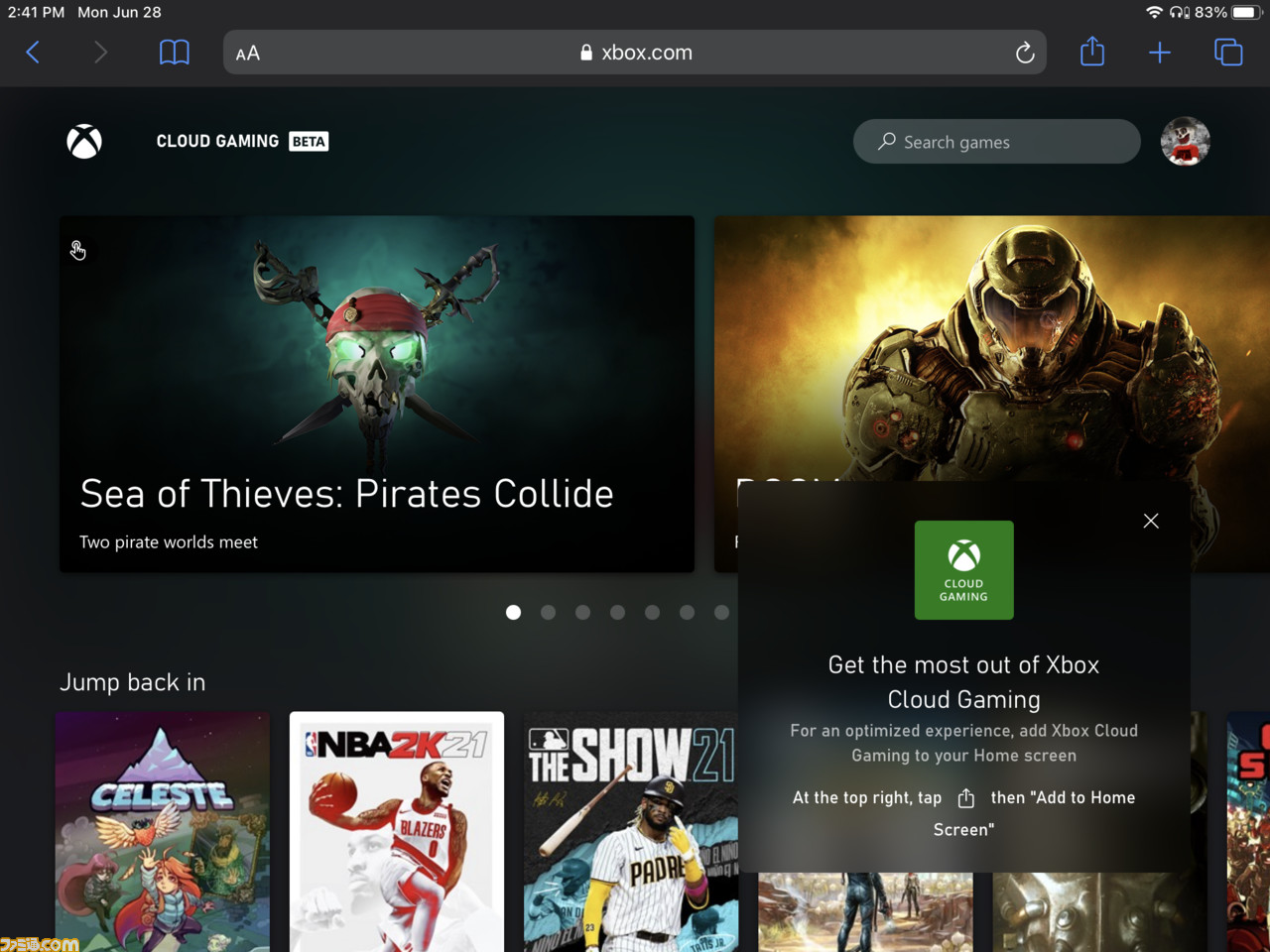Image resolution: width=1270 pixels, height=952 pixels.
Task: Click the Xbox logo icon
Action: 84,142
